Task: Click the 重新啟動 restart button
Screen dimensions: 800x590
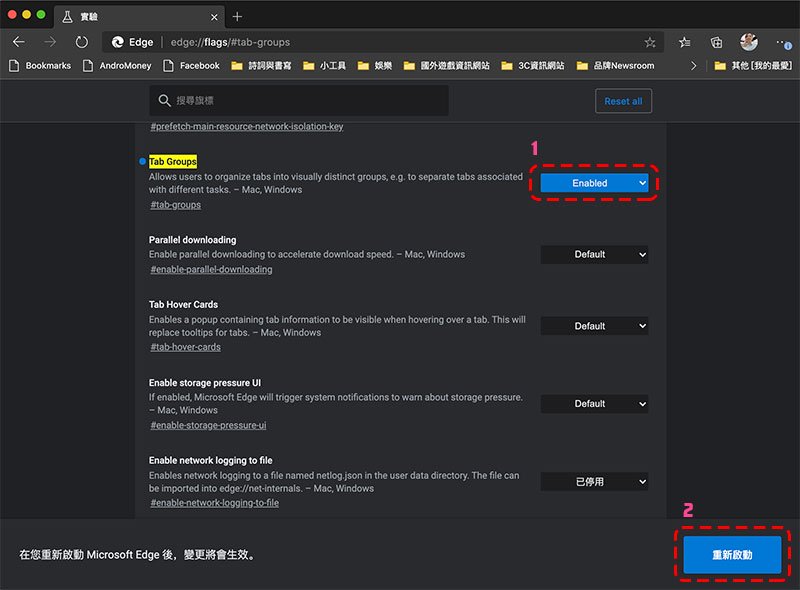Action: [732, 554]
